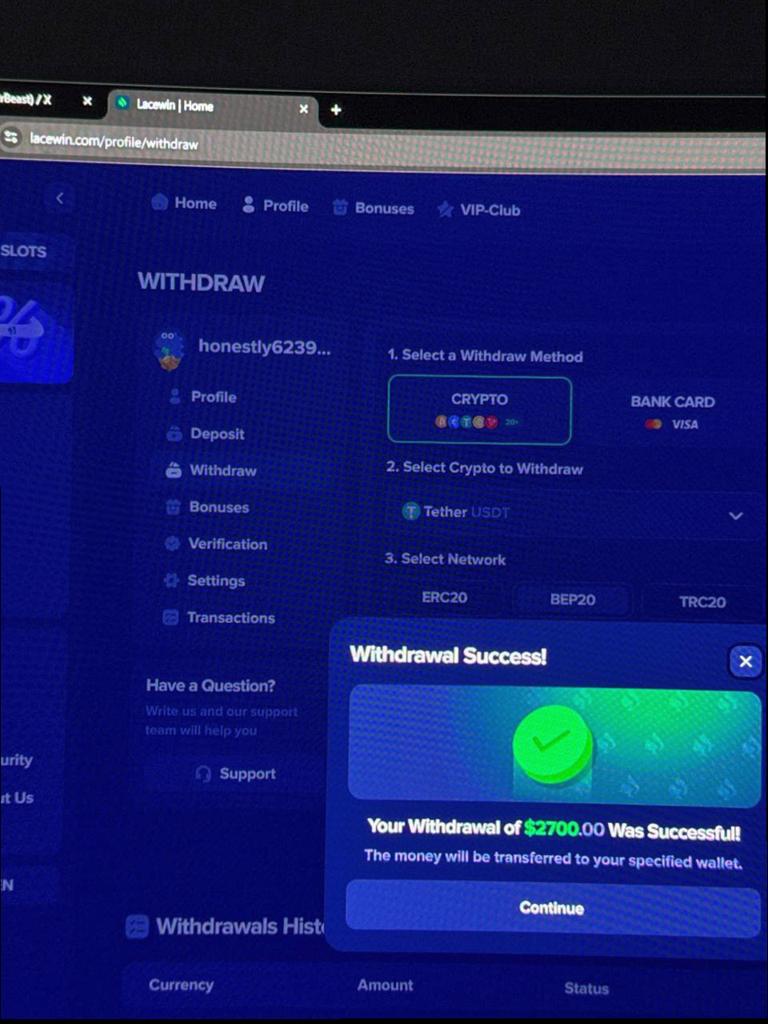
Task: Click the Verification check icon in the sidebar
Action: pos(172,543)
